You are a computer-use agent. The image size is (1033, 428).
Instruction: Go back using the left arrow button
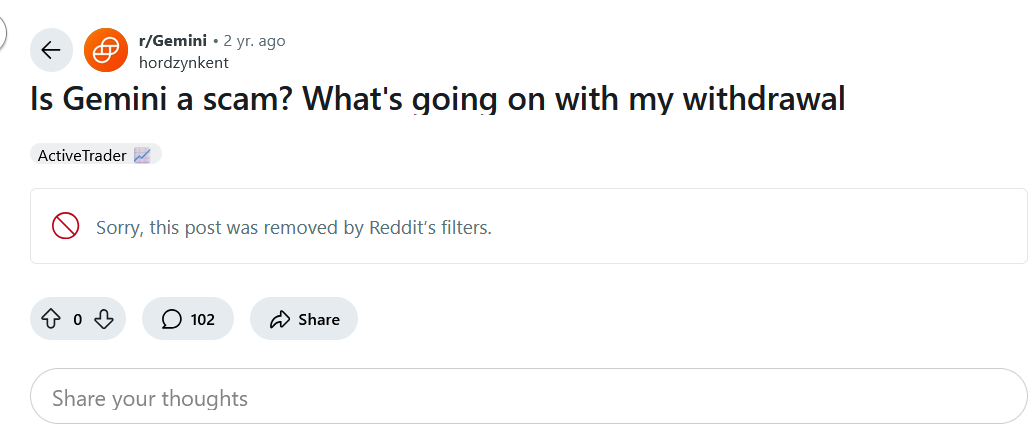(x=51, y=50)
